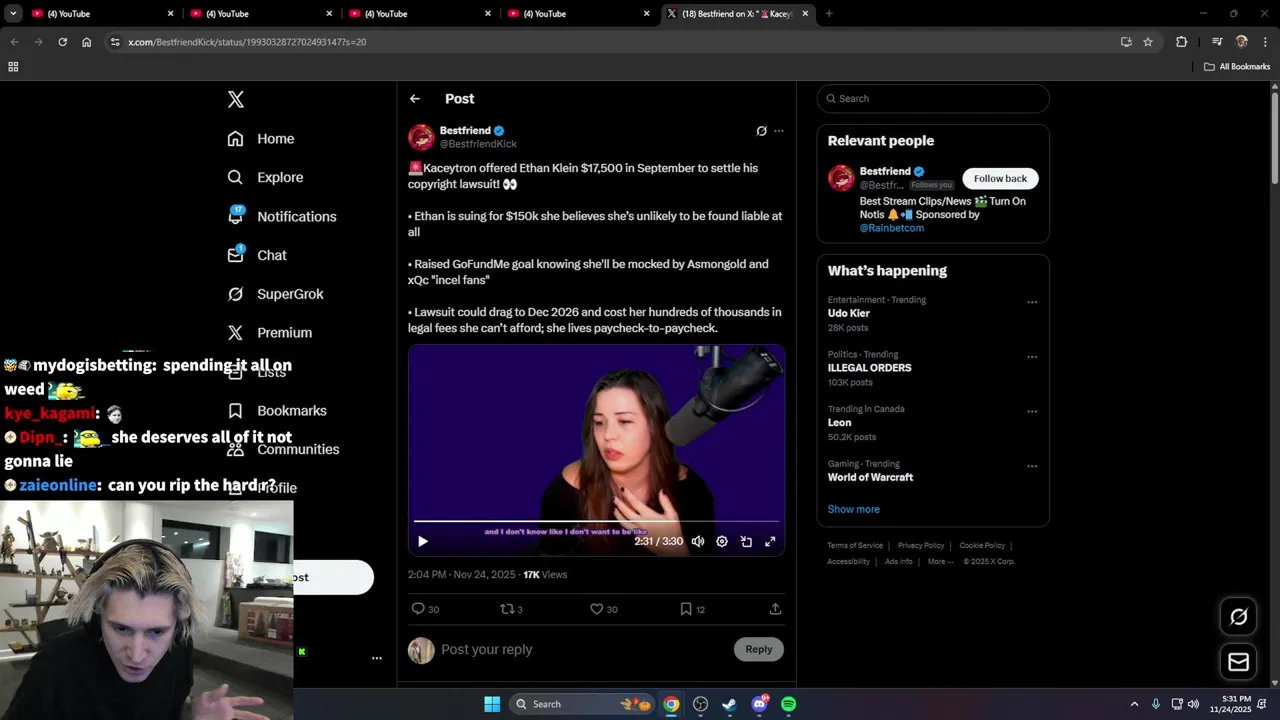
Task: Toggle picture-in-picture for video
Action: (746, 541)
